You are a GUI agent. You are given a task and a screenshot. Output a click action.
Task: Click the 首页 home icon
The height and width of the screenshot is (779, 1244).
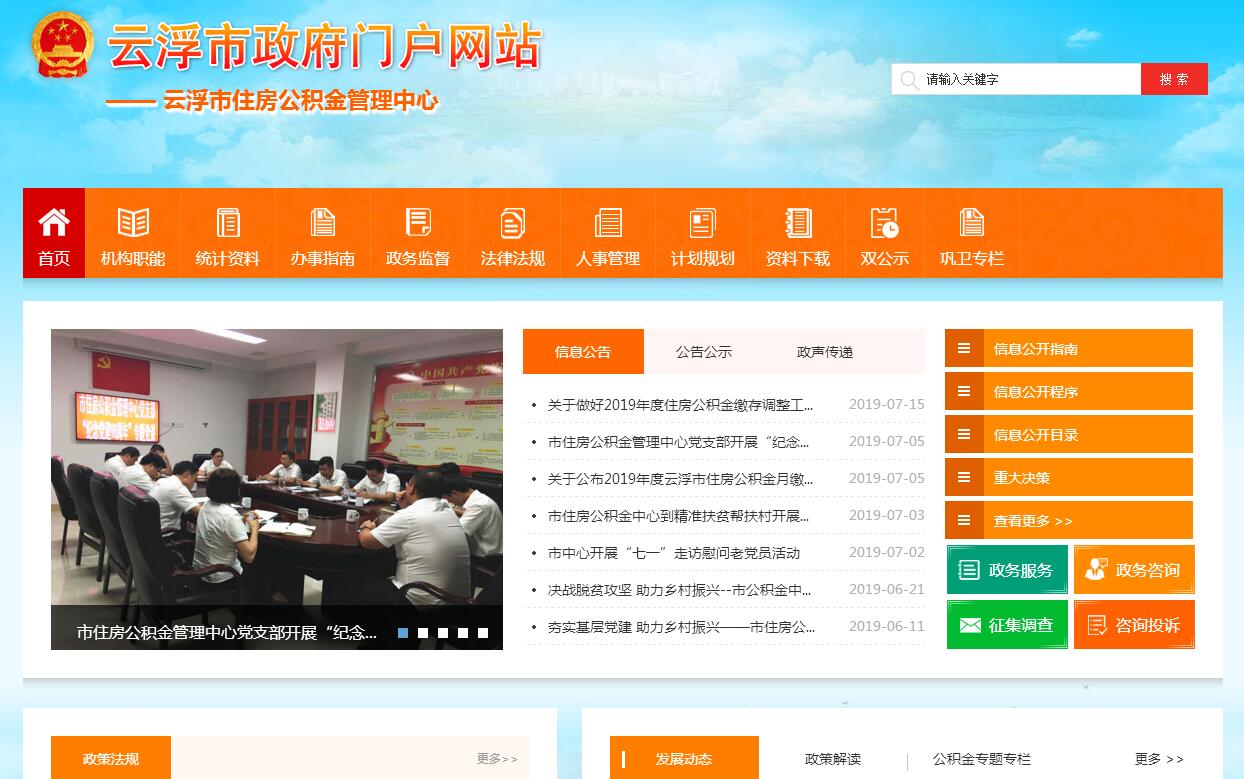coord(54,222)
